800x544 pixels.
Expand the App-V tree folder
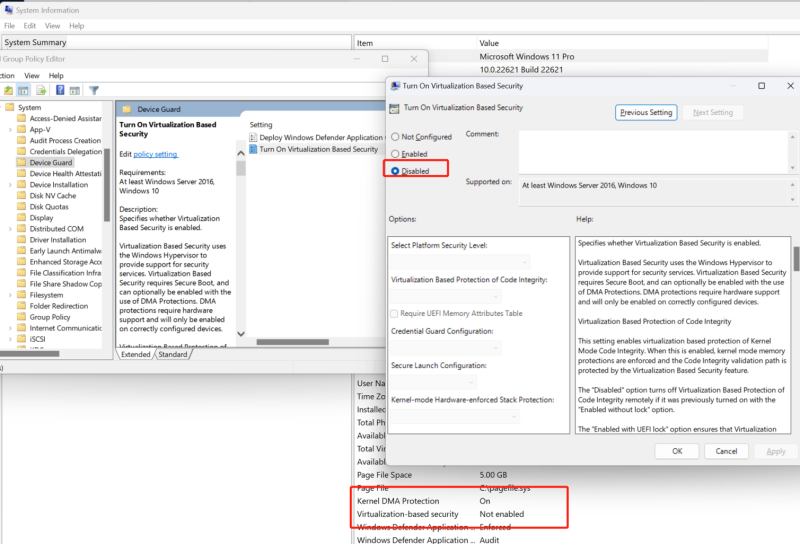click(10, 129)
